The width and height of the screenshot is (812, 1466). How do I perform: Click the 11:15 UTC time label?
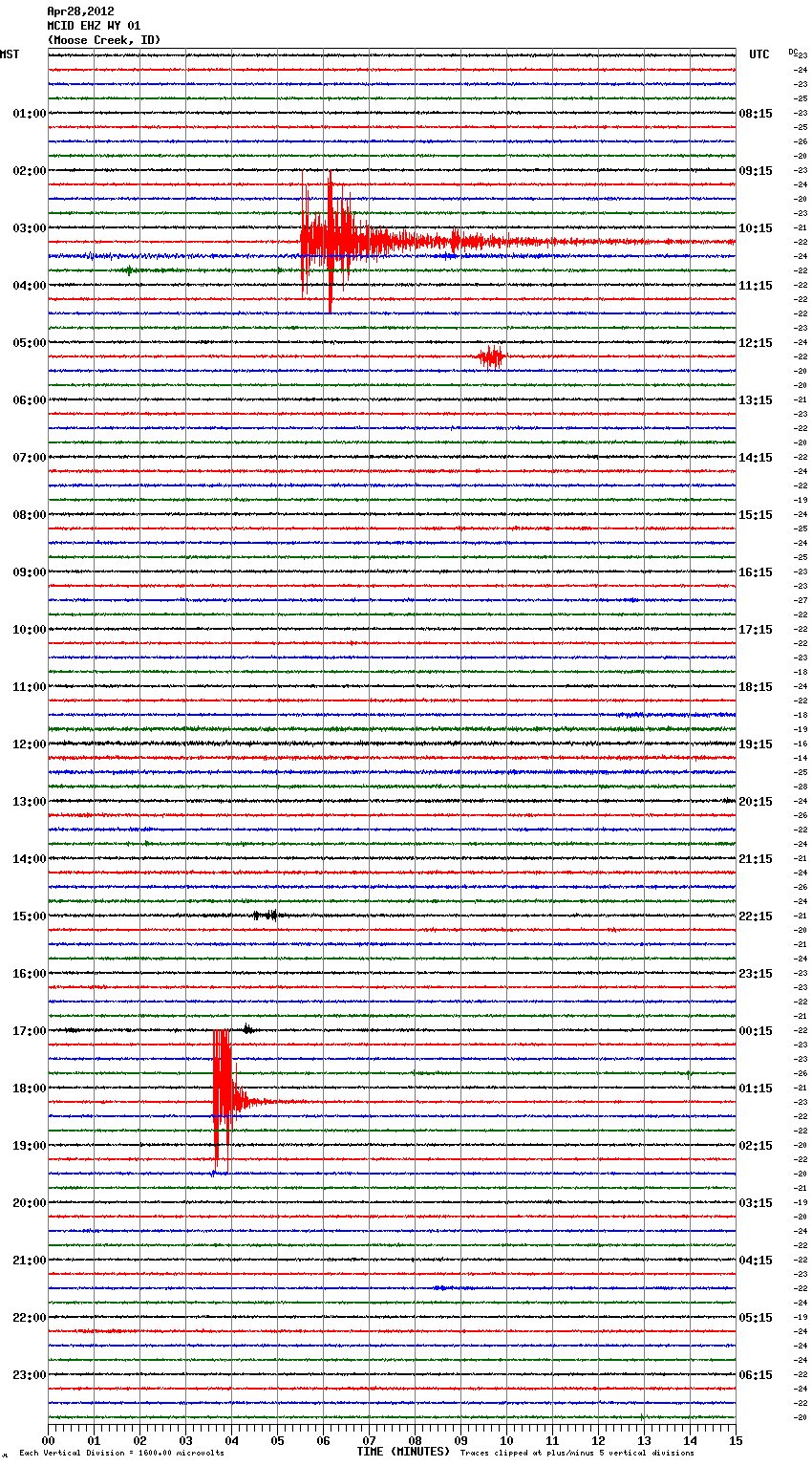[756, 286]
